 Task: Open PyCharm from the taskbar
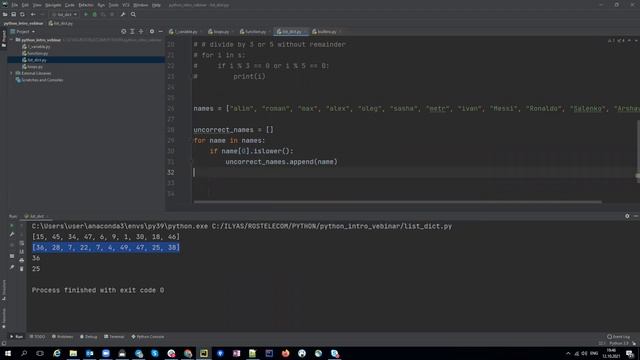click(x=204, y=353)
